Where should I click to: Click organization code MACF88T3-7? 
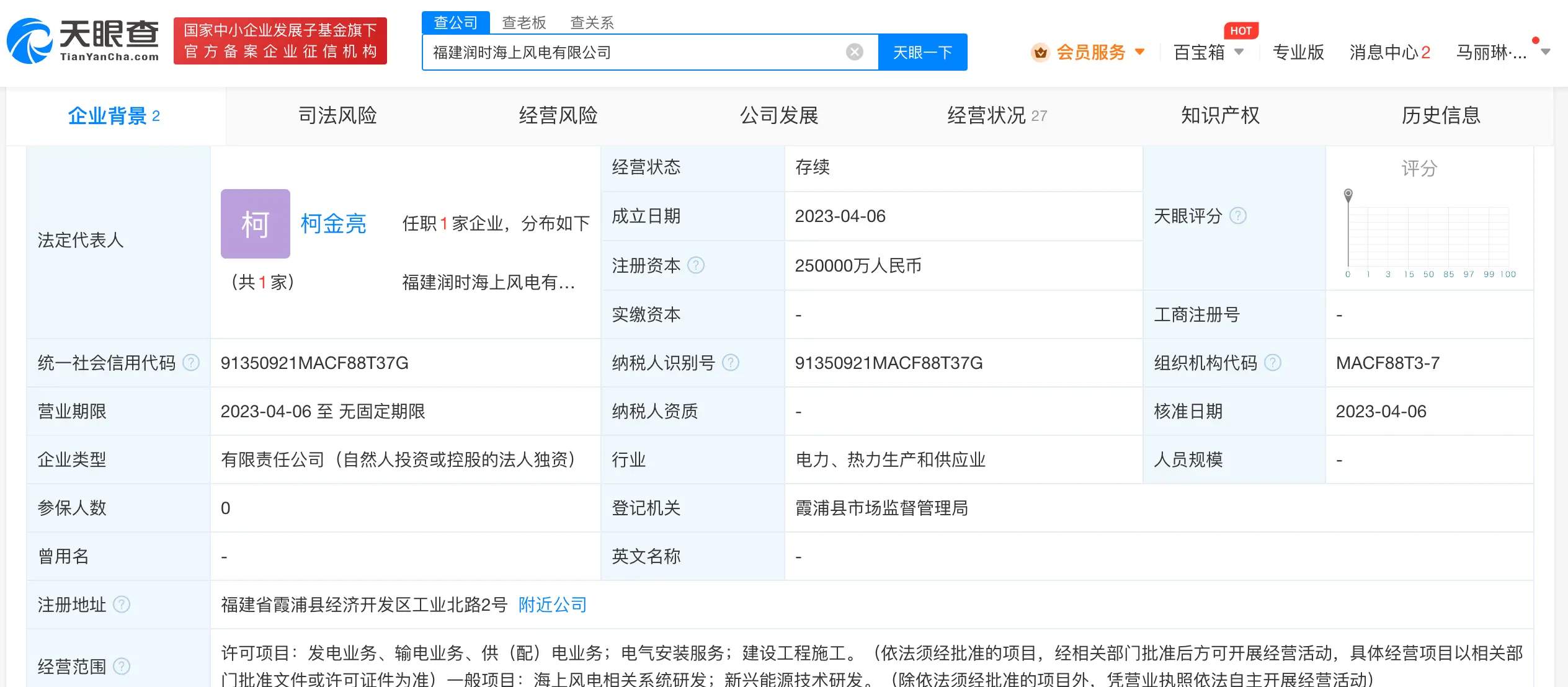(x=1388, y=363)
